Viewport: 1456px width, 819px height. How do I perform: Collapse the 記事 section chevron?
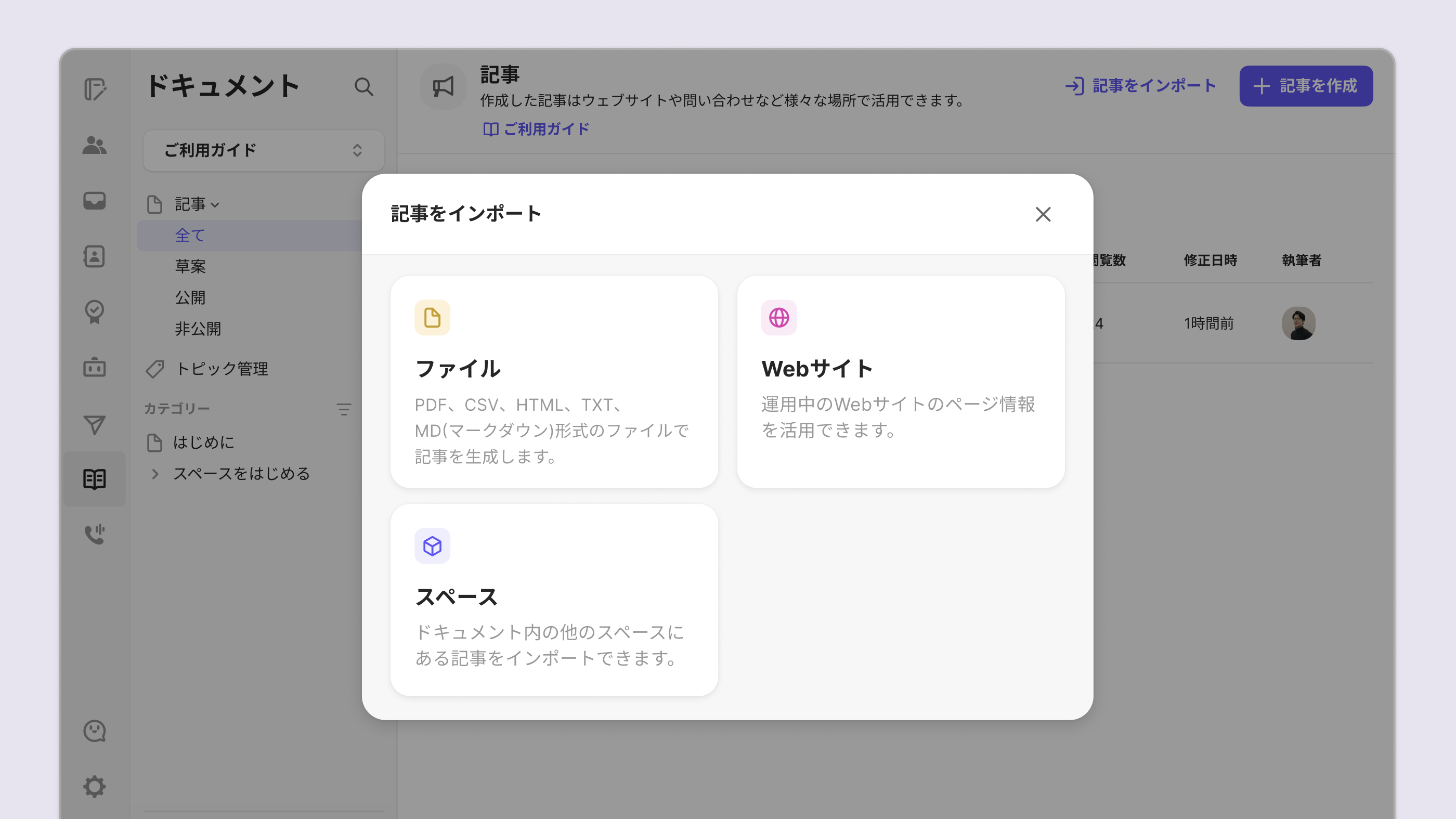click(x=215, y=204)
